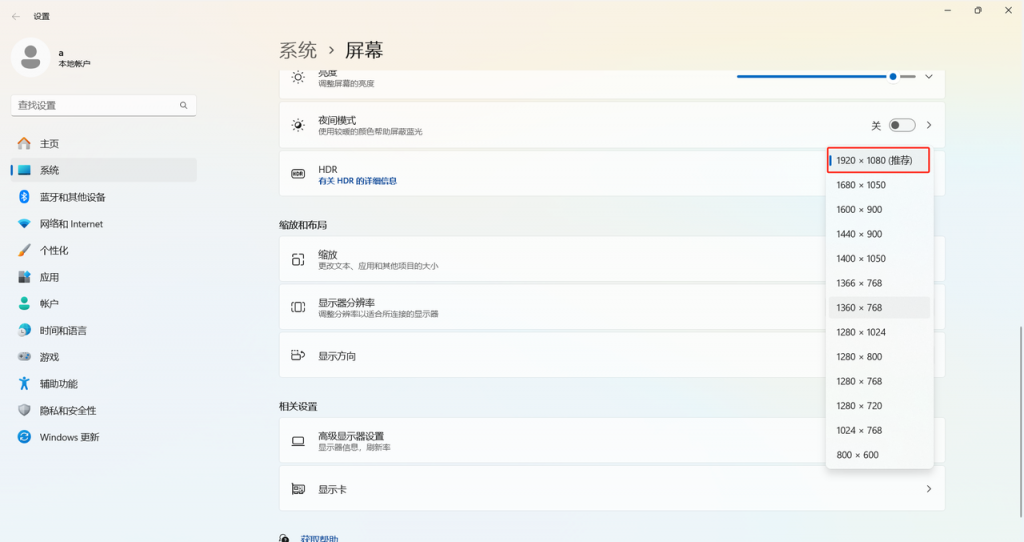The width and height of the screenshot is (1024, 542).
Task: Click the Bluetooth icon for 蓝牙和其他设备
Action: point(24,197)
